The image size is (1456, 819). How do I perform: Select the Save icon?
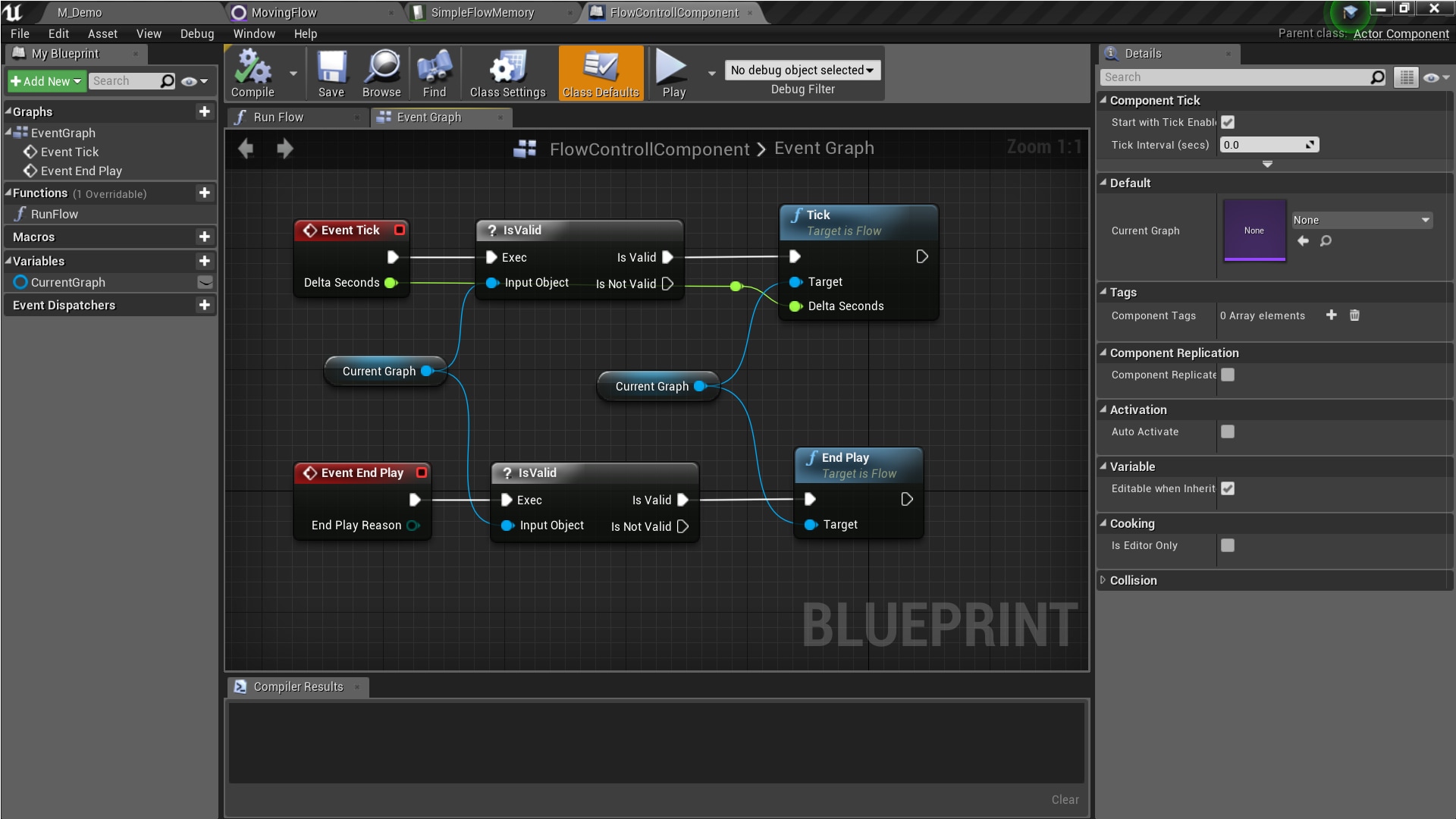click(x=331, y=72)
